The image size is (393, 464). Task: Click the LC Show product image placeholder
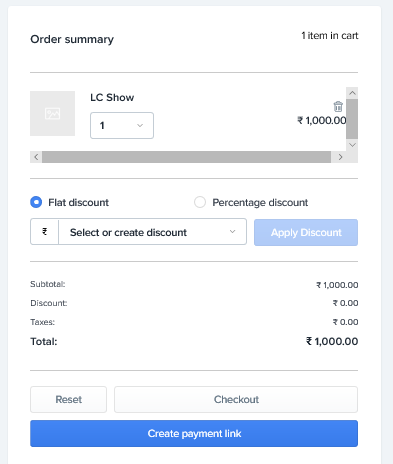tap(52, 113)
